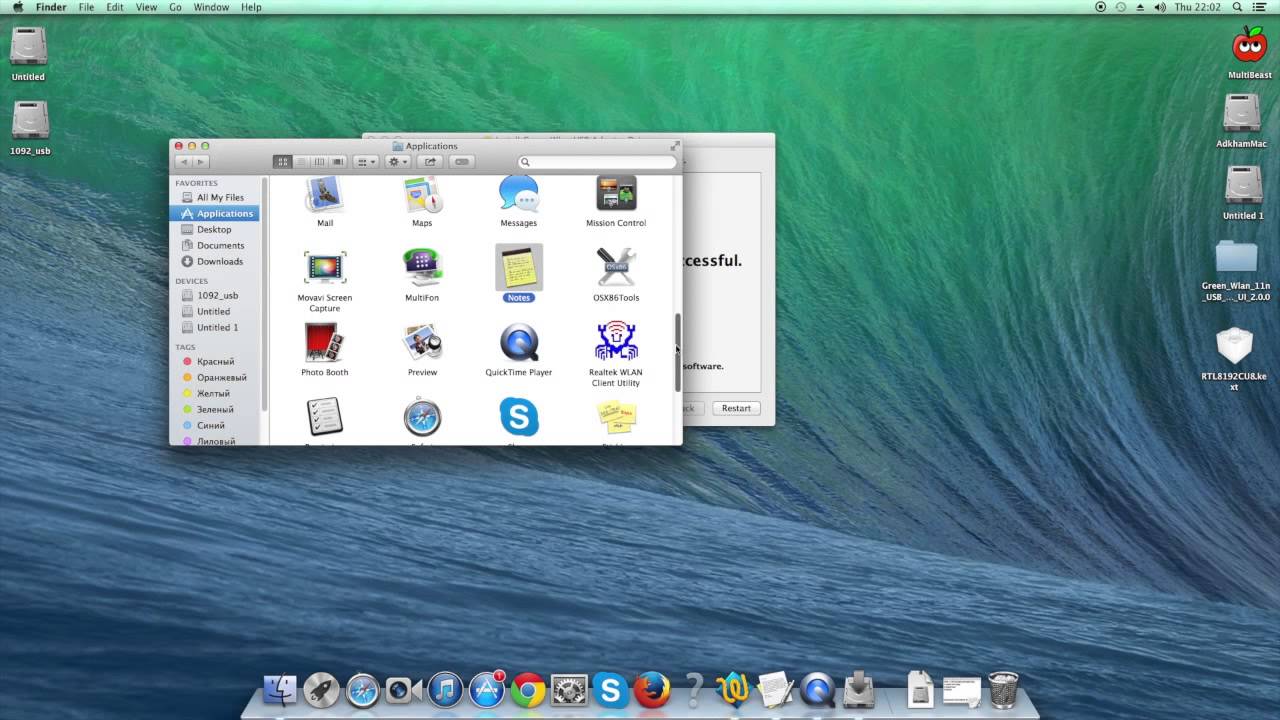Select the Movavi Screen Capture app icon
1280x720 pixels.
[x=324, y=268]
